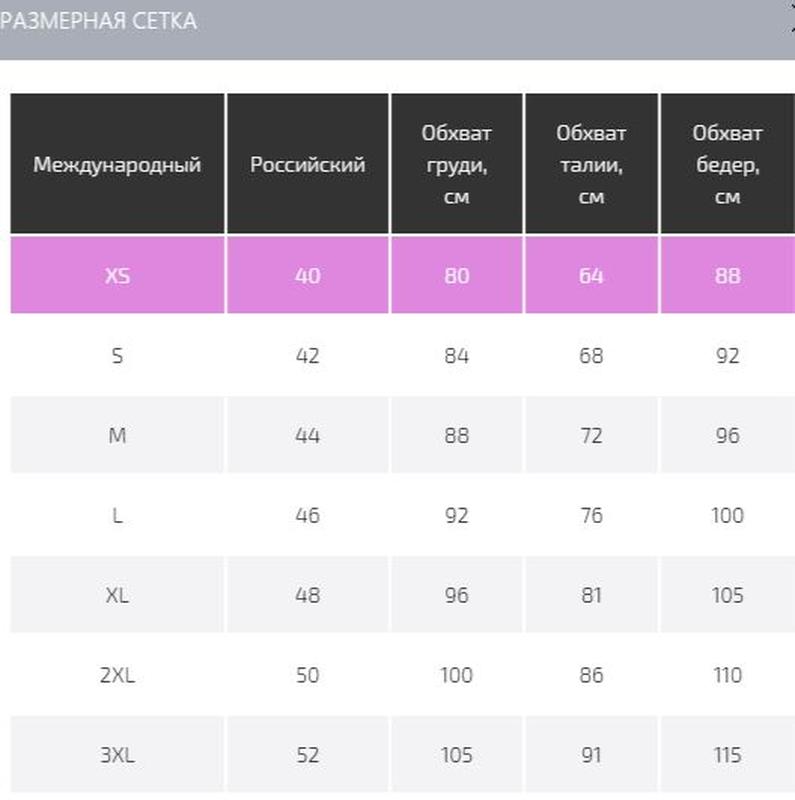Image resolution: width=795 pixels, height=800 pixels.
Task: Select the S size row label
Action: [117, 356]
